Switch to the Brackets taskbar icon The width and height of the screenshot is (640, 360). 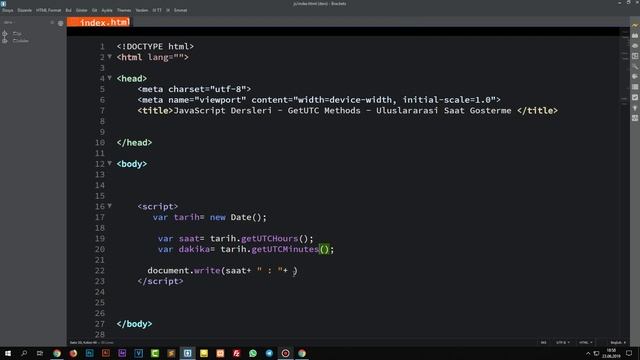click(187, 353)
